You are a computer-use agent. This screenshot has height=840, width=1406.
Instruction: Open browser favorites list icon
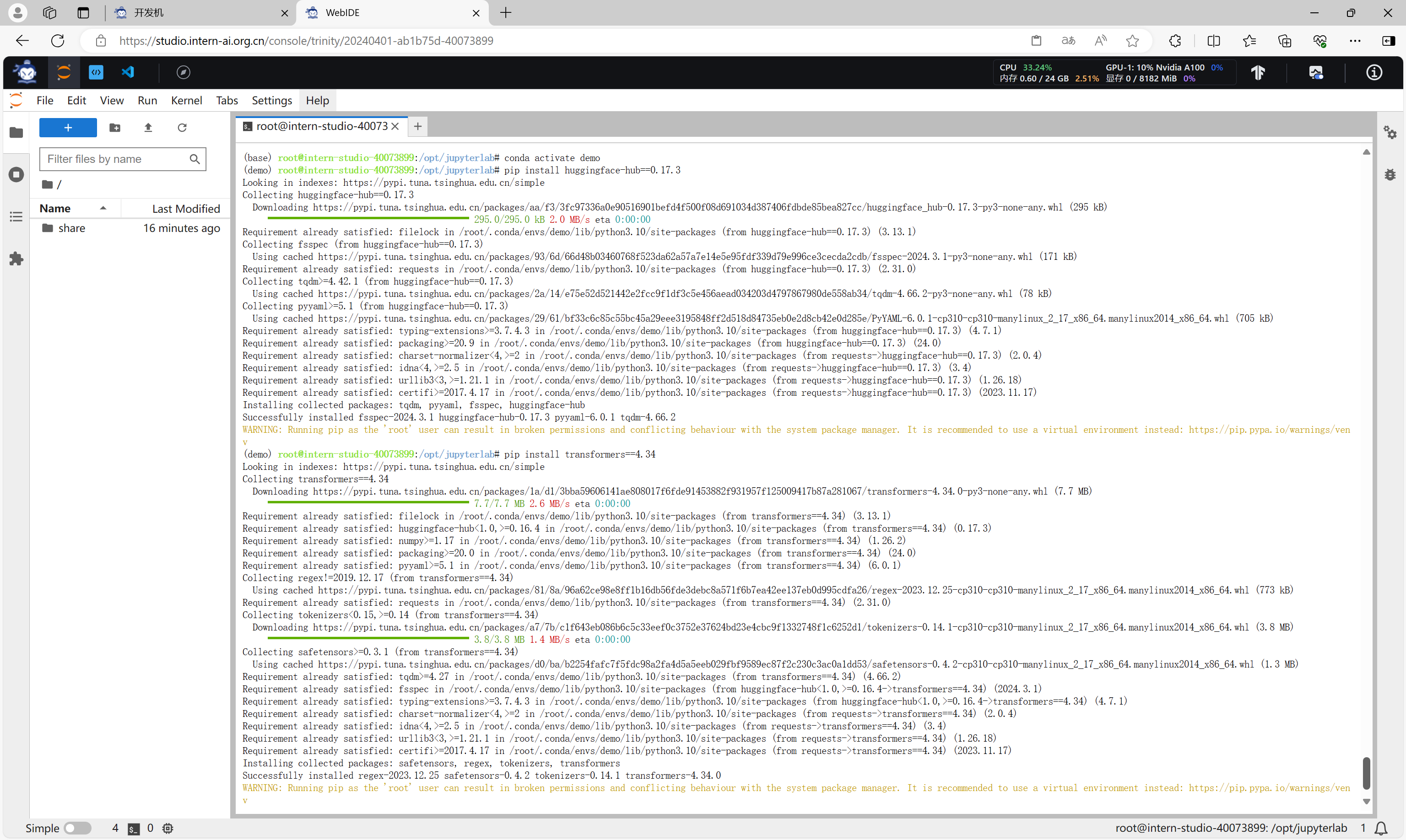[x=1249, y=41]
